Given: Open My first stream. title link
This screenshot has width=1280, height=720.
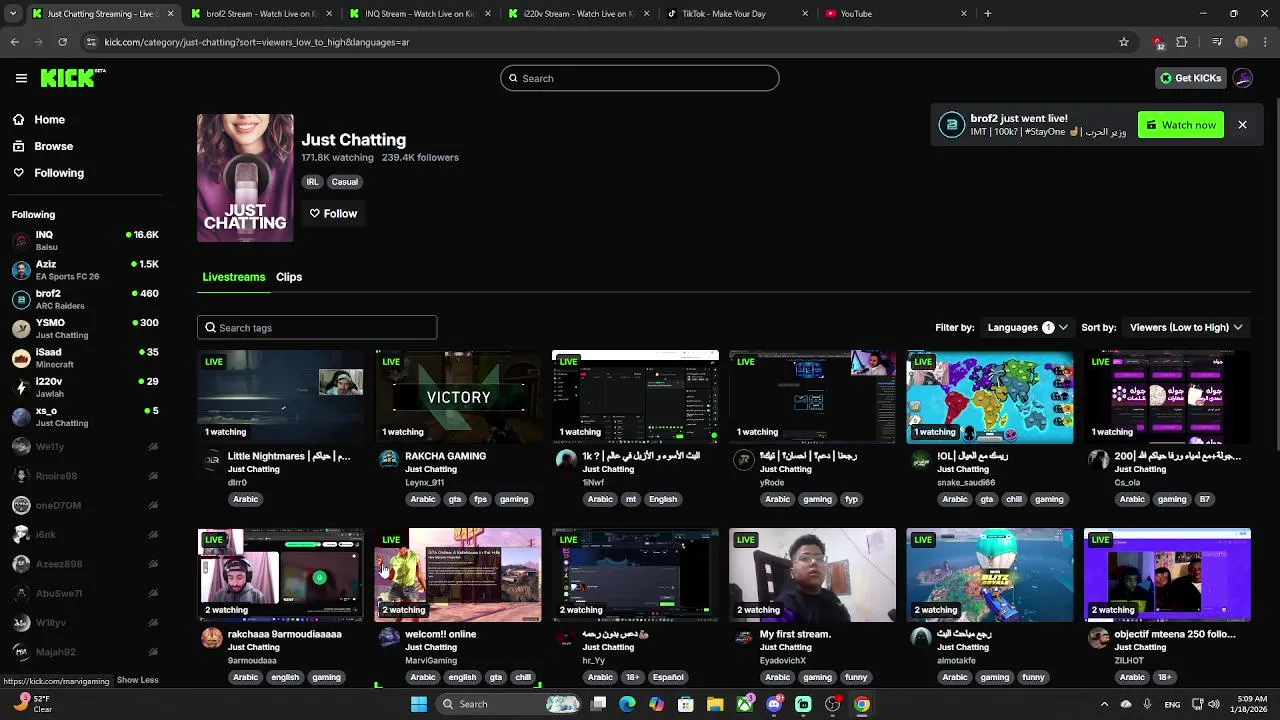Looking at the screenshot, I should (795, 634).
